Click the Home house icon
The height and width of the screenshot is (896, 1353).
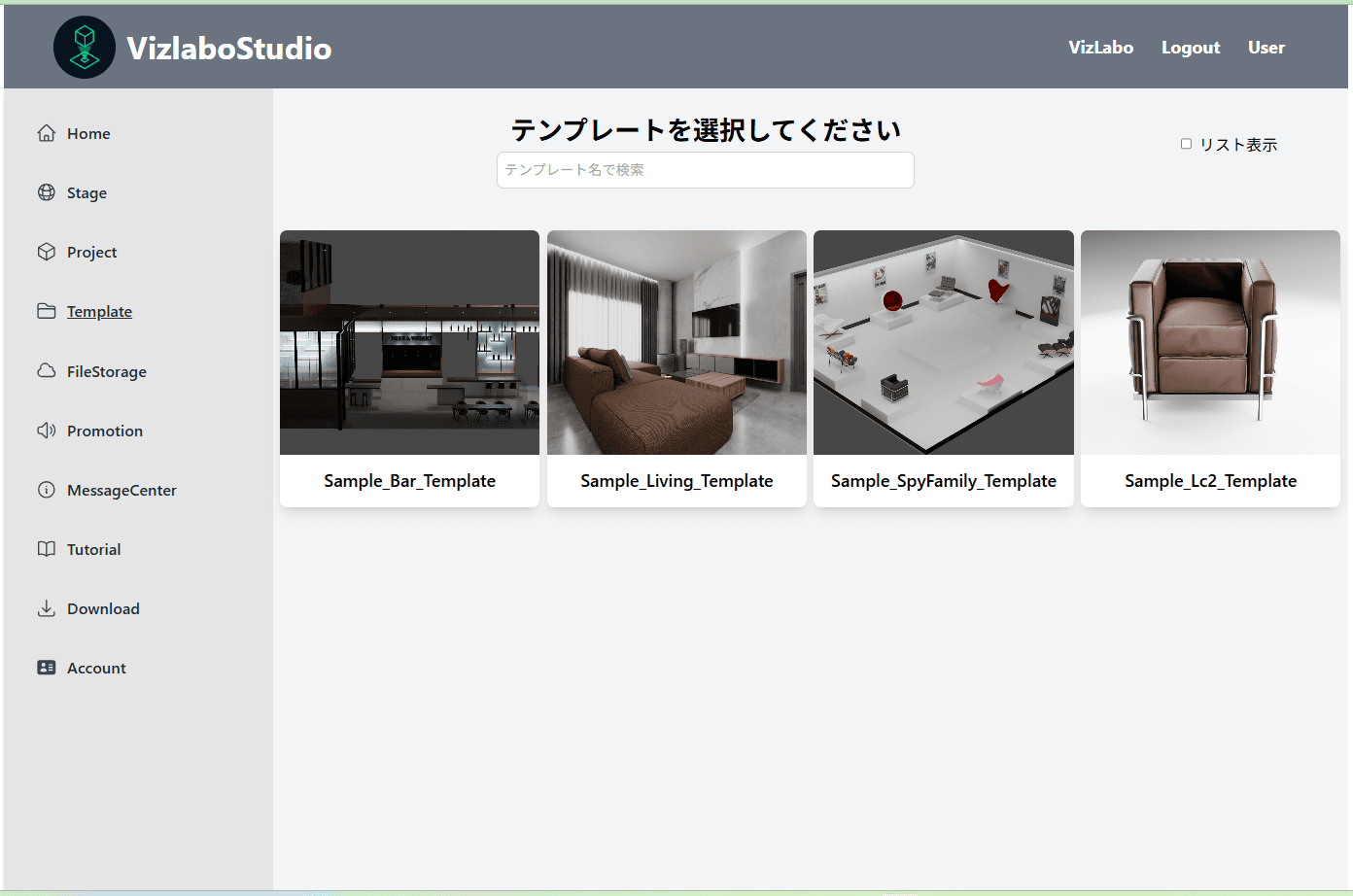click(x=46, y=133)
